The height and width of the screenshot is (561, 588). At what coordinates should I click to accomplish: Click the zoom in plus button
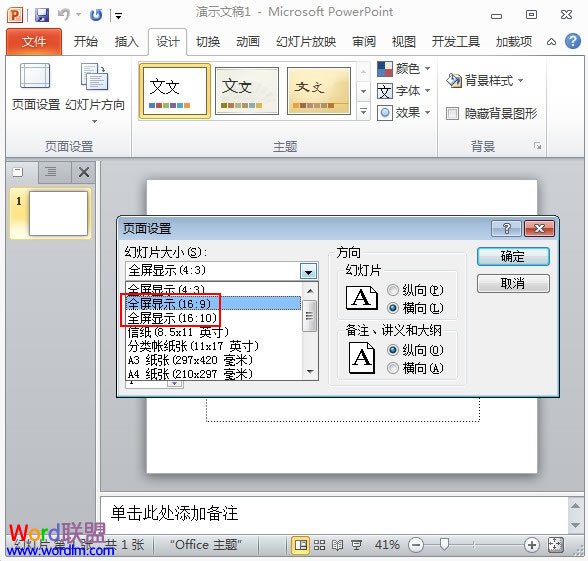click(532, 544)
